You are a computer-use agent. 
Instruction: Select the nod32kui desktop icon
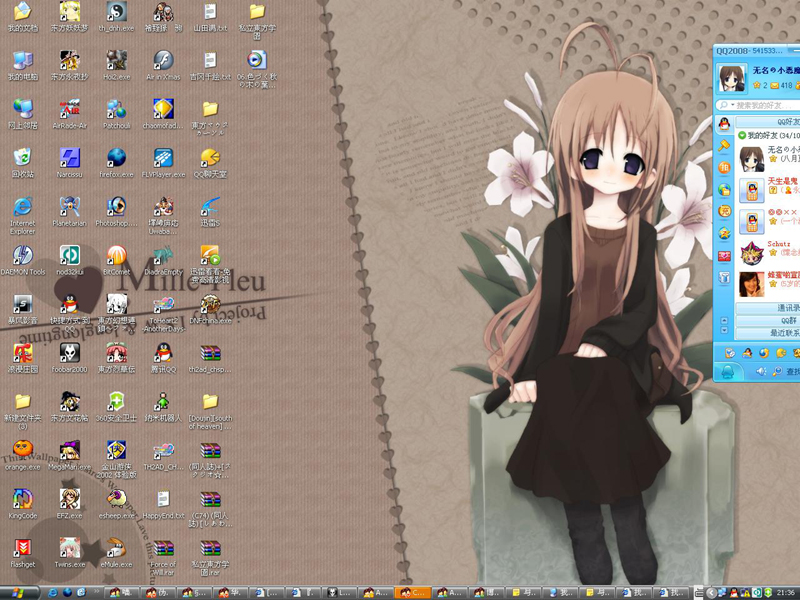pyautogui.click(x=69, y=261)
